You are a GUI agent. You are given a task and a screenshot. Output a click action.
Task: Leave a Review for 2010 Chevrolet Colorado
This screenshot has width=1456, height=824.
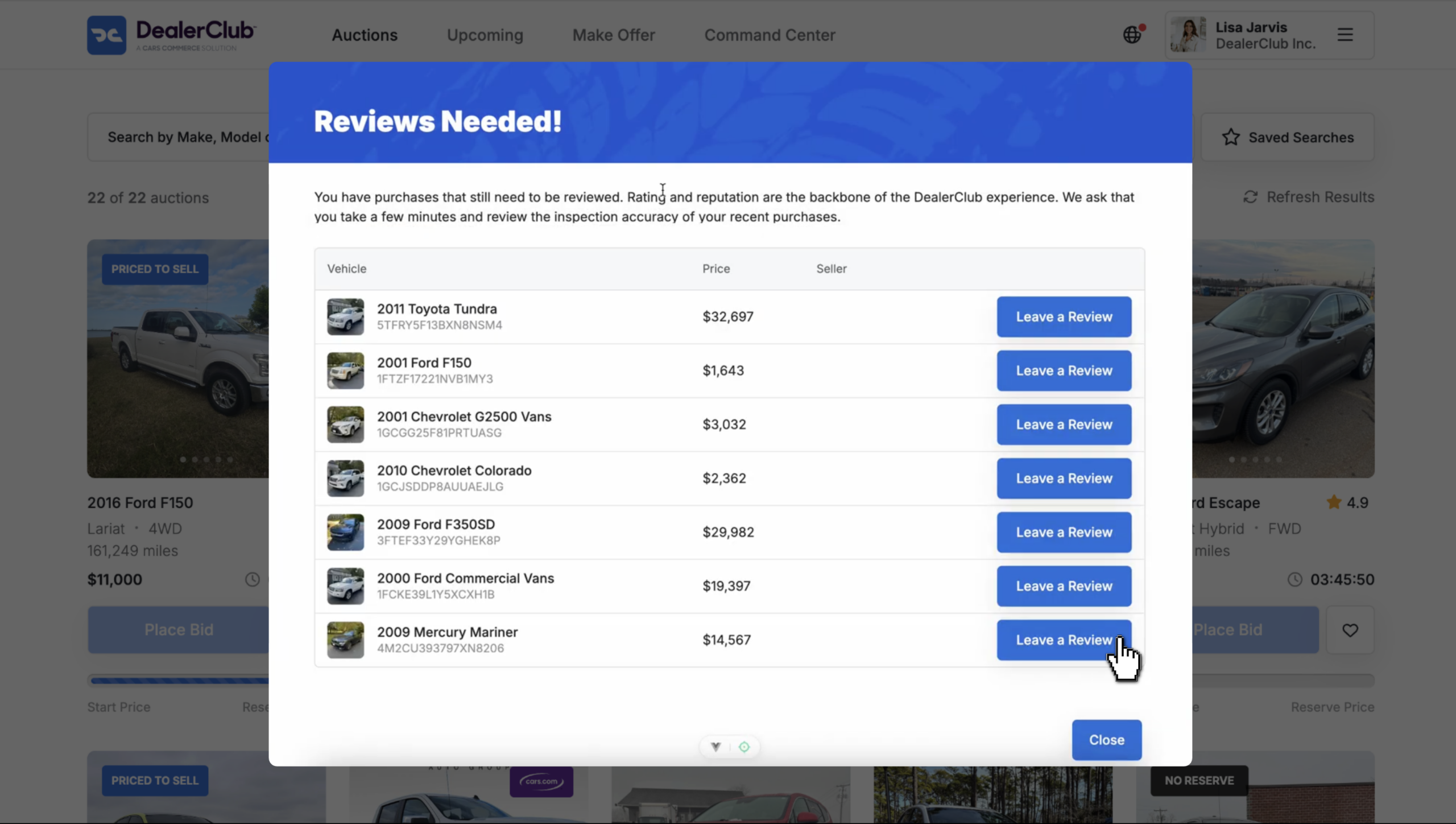pos(1064,479)
